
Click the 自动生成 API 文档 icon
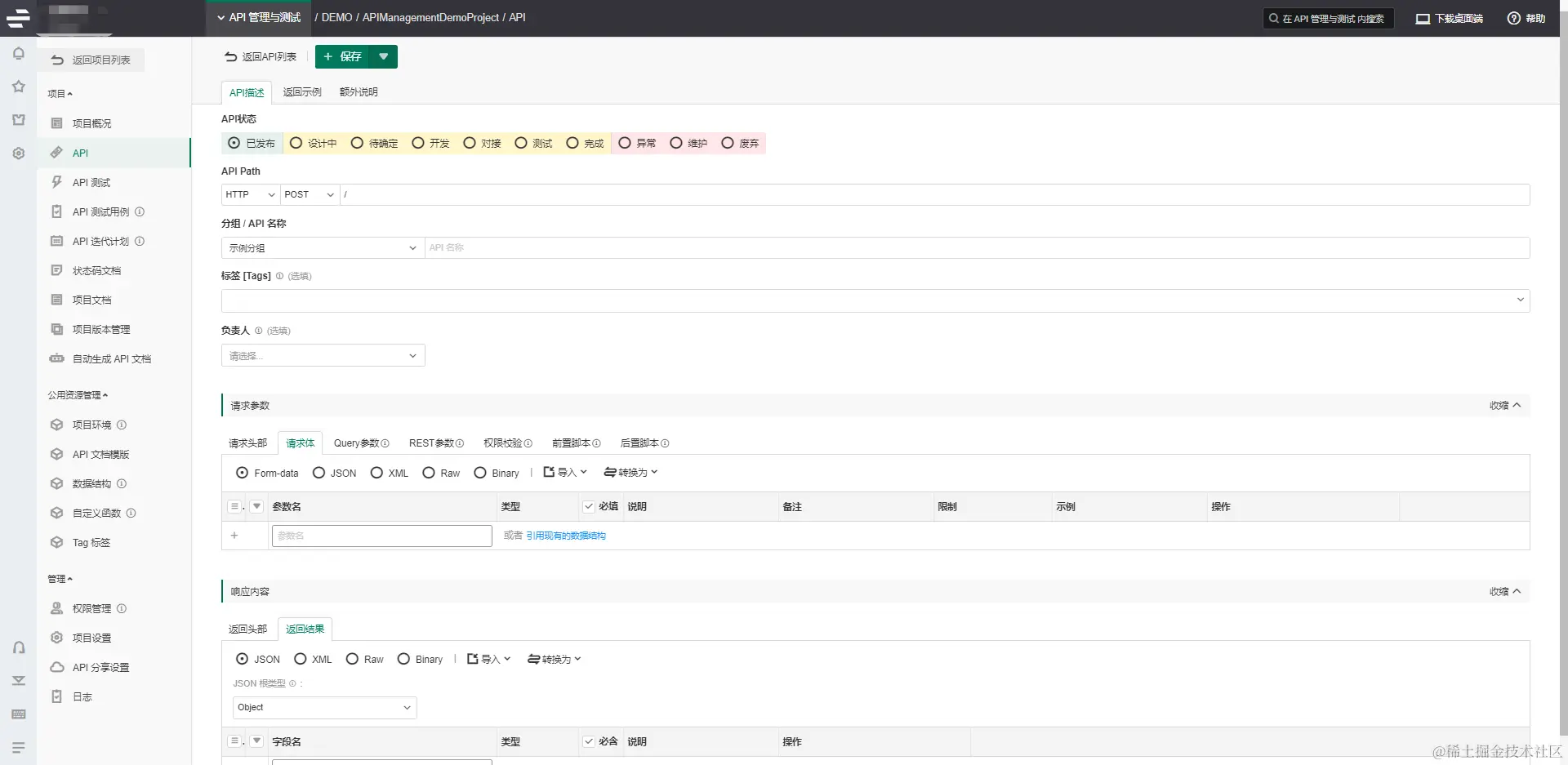point(56,358)
